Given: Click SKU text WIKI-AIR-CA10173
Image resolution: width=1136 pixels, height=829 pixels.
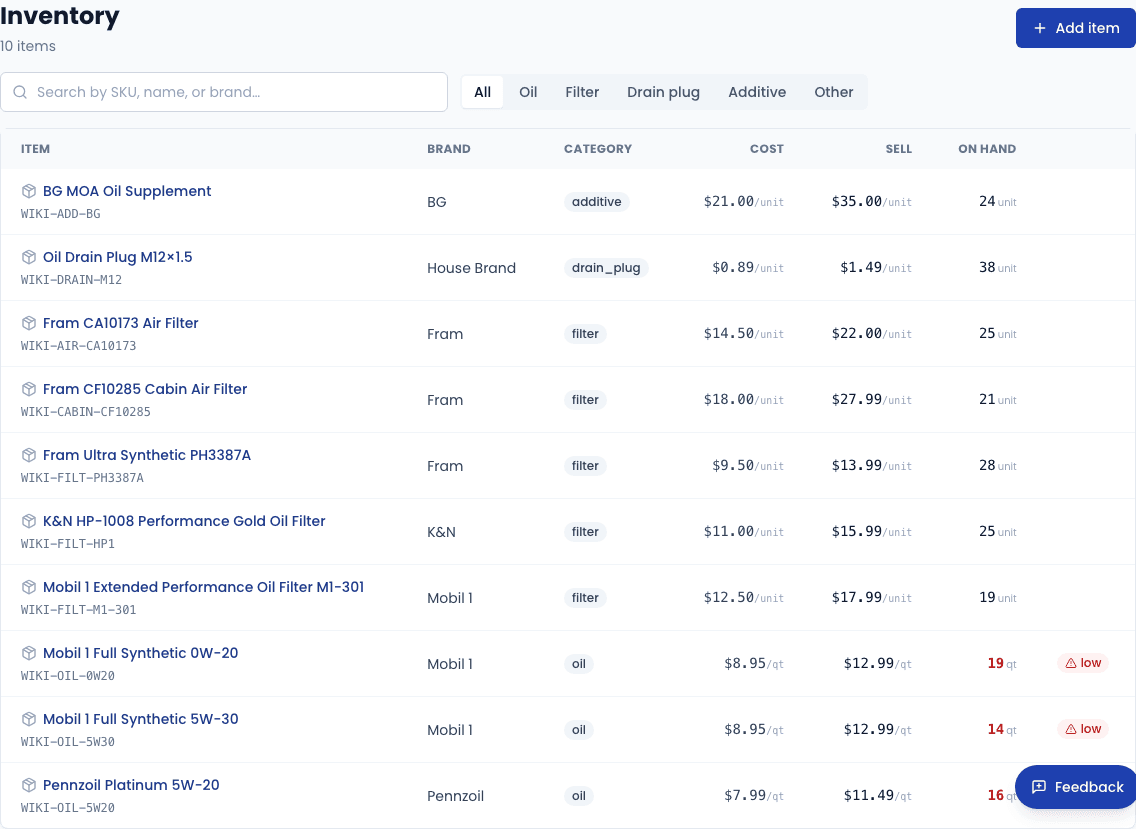Looking at the screenshot, I should point(78,346).
